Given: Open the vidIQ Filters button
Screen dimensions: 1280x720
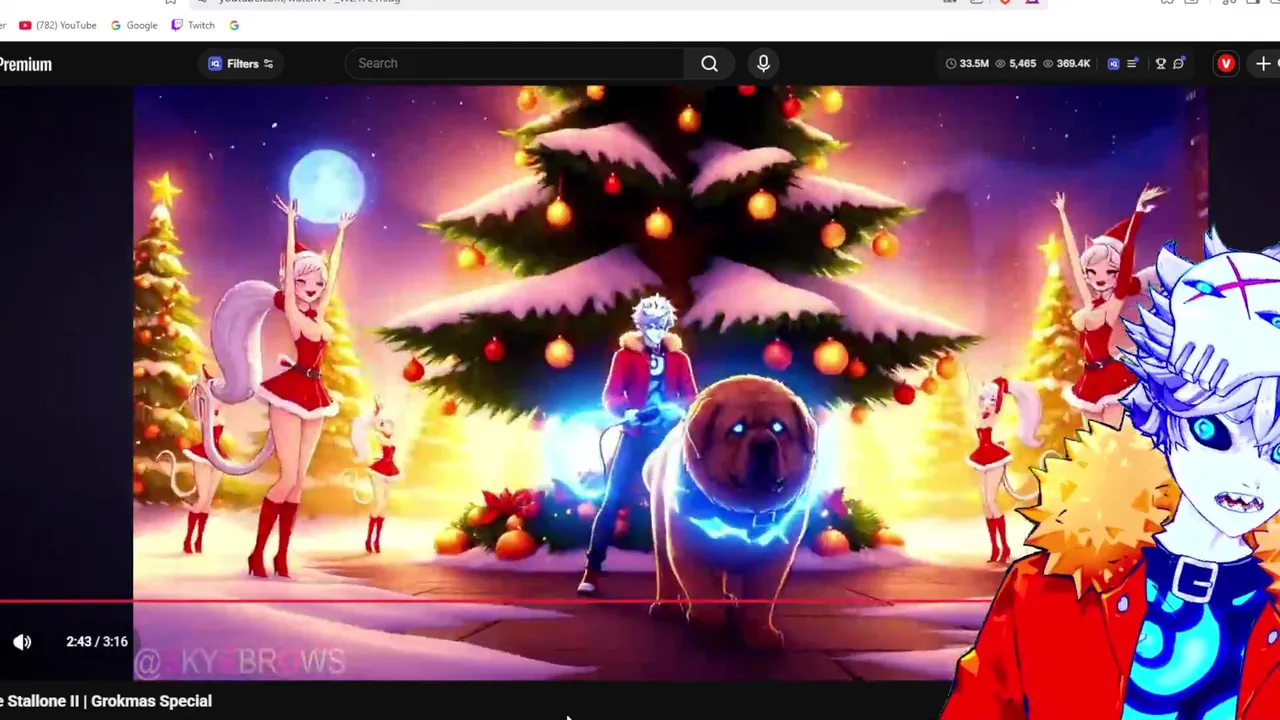Looking at the screenshot, I should [x=241, y=63].
